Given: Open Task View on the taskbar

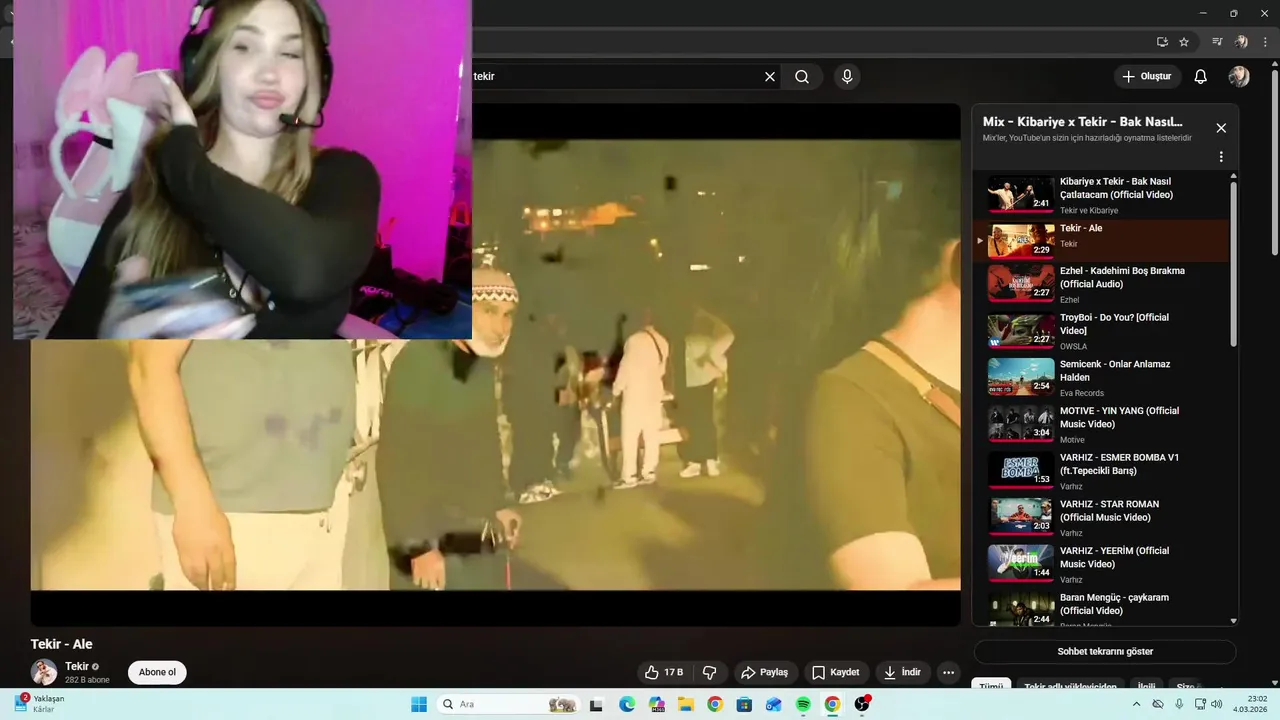Looking at the screenshot, I should coord(596,704).
